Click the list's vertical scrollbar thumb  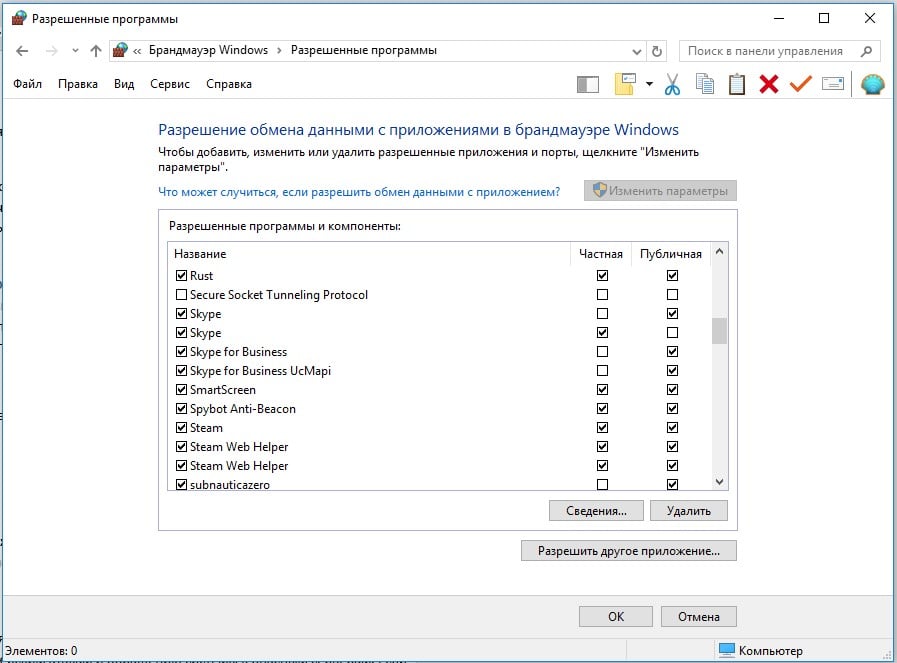(719, 331)
